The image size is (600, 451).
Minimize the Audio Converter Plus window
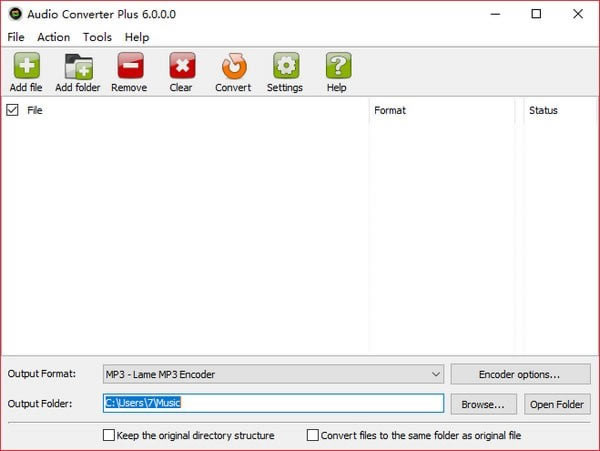point(496,14)
